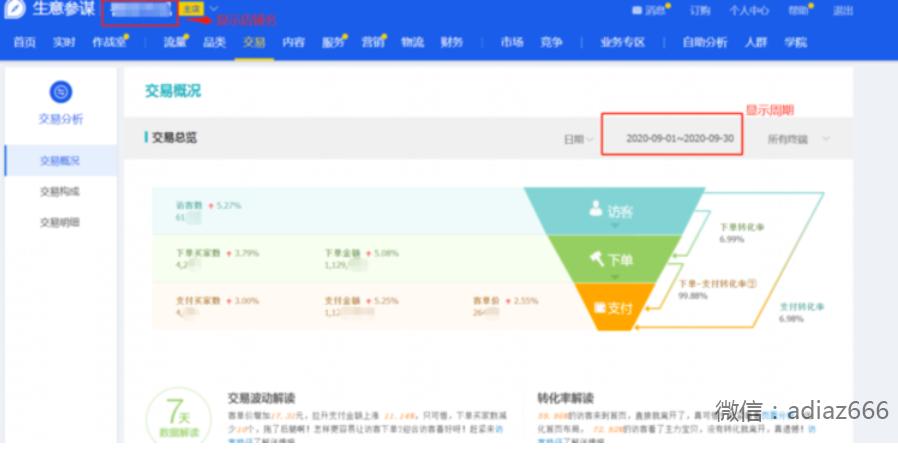Select 交易明细 in the sidebar
The image size is (898, 457).
point(60,223)
